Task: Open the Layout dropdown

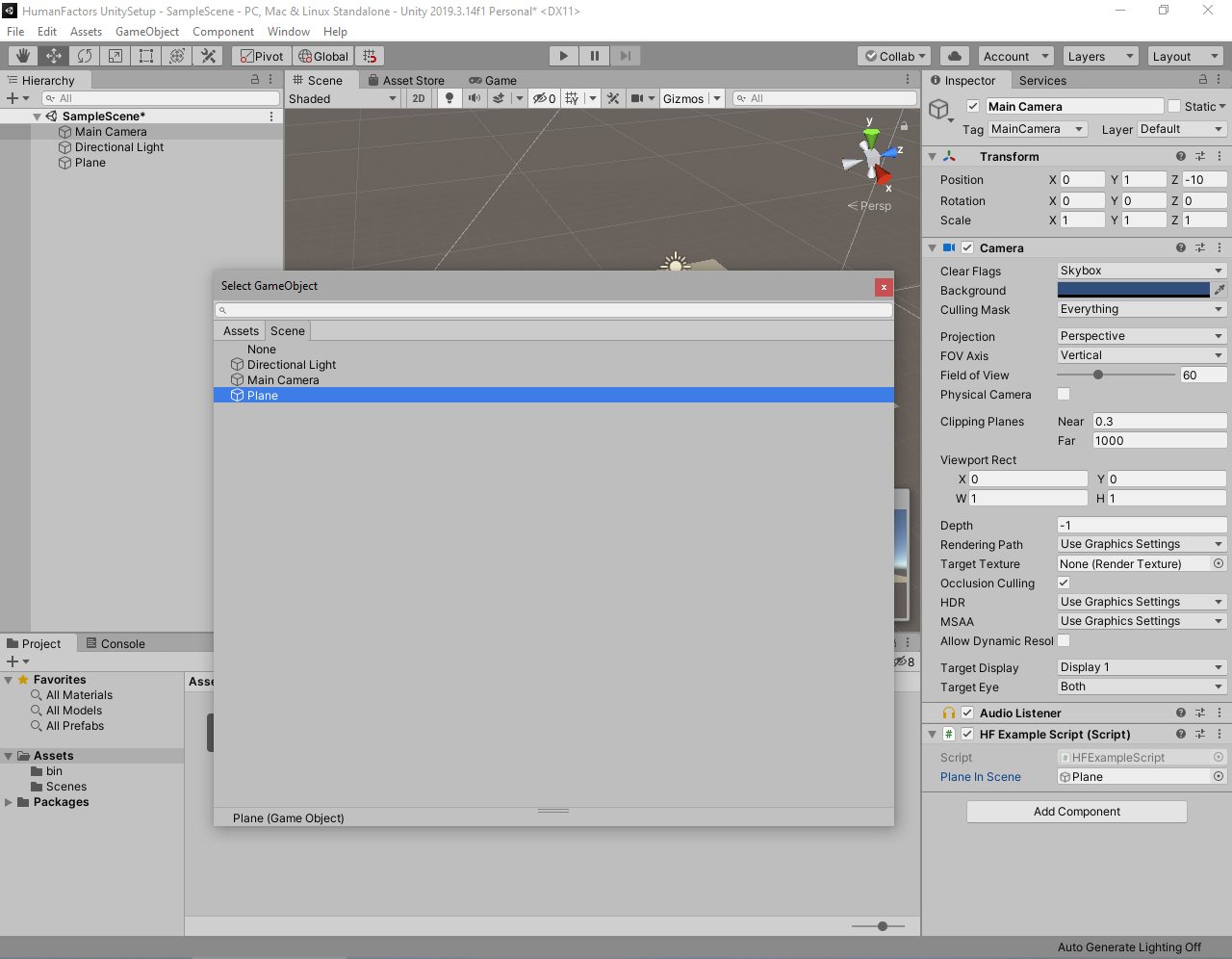Action: pos(1185,56)
